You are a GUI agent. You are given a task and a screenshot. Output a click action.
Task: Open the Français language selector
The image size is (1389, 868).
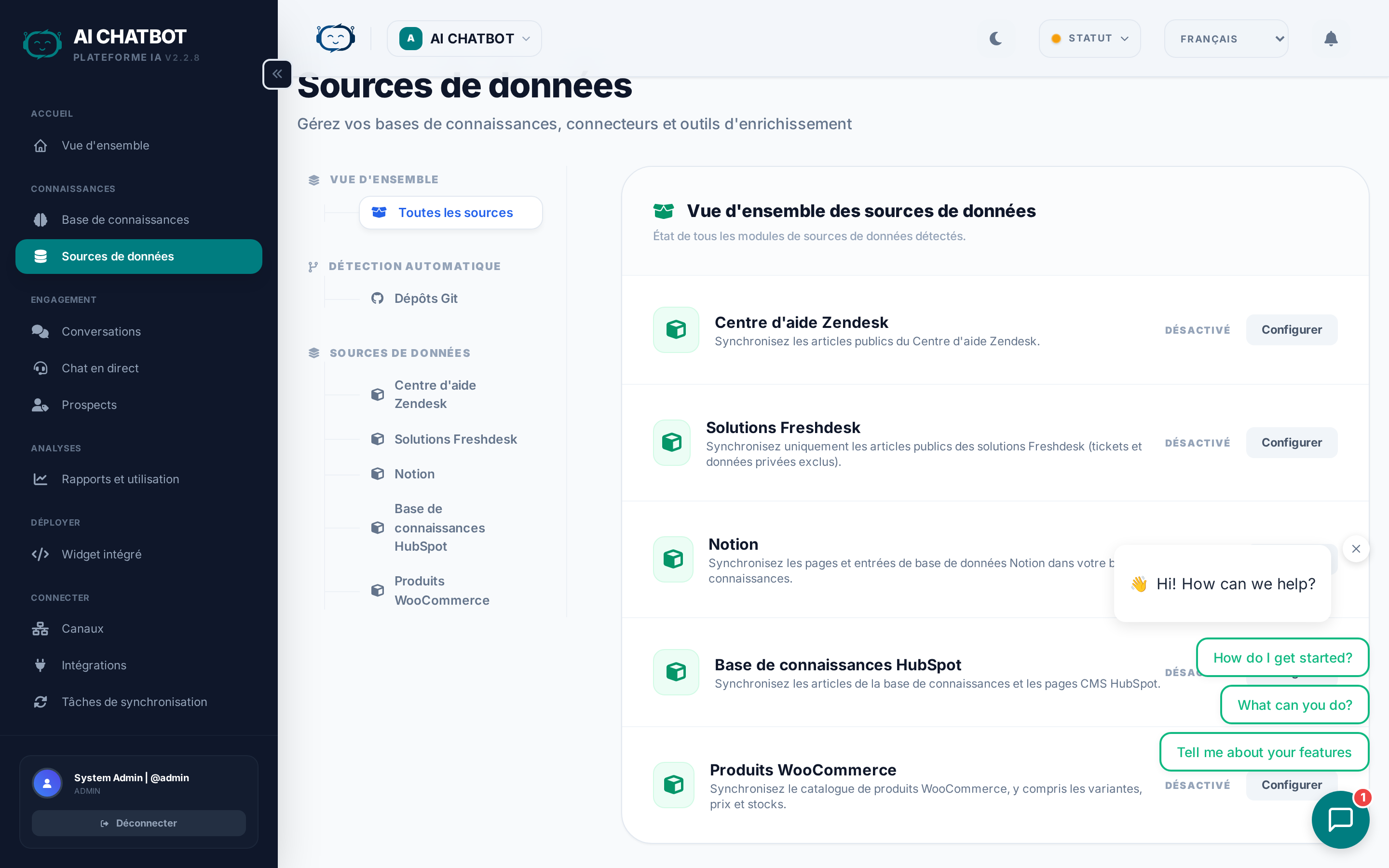click(x=1226, y=39)
